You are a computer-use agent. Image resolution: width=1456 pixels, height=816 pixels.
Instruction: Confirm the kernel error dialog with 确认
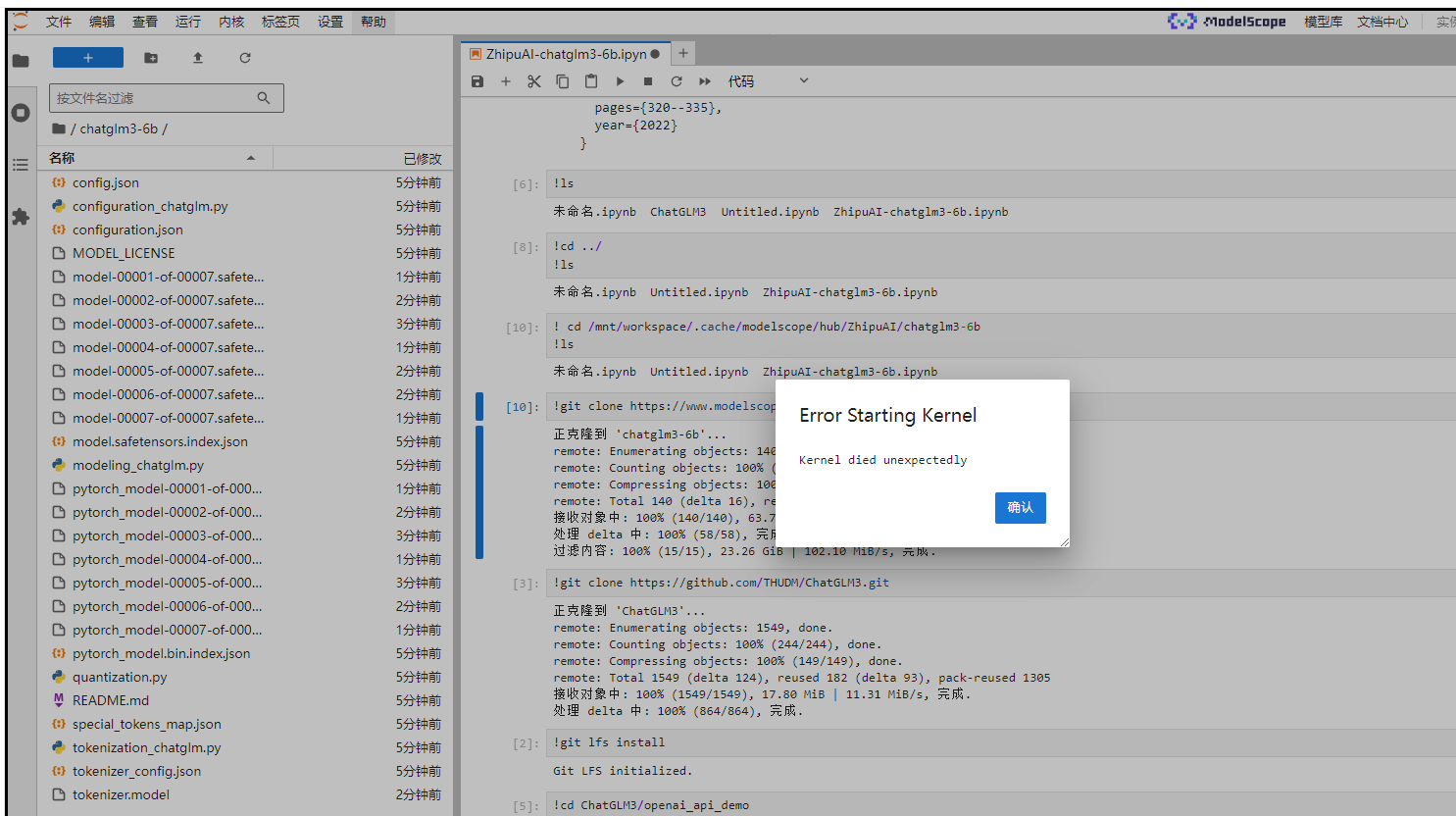point(1021,508)
